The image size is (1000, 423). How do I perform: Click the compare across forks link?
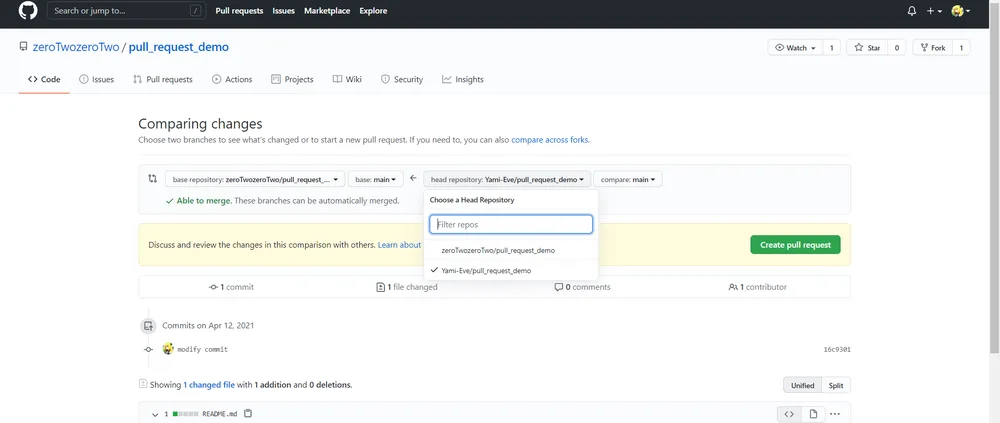[550, 140]
